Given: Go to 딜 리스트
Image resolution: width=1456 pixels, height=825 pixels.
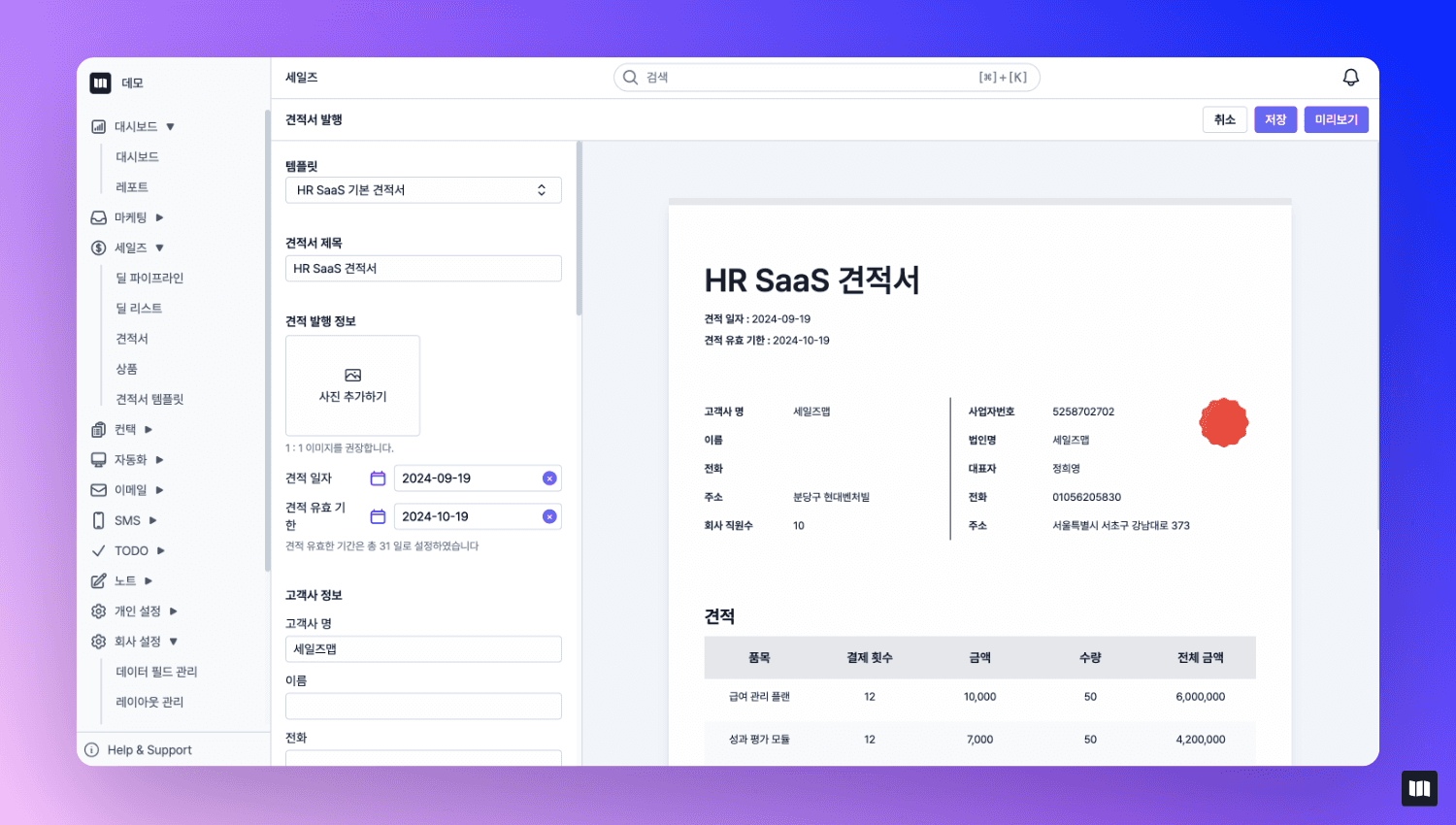Looking at the screenshot, I should 139,309.
